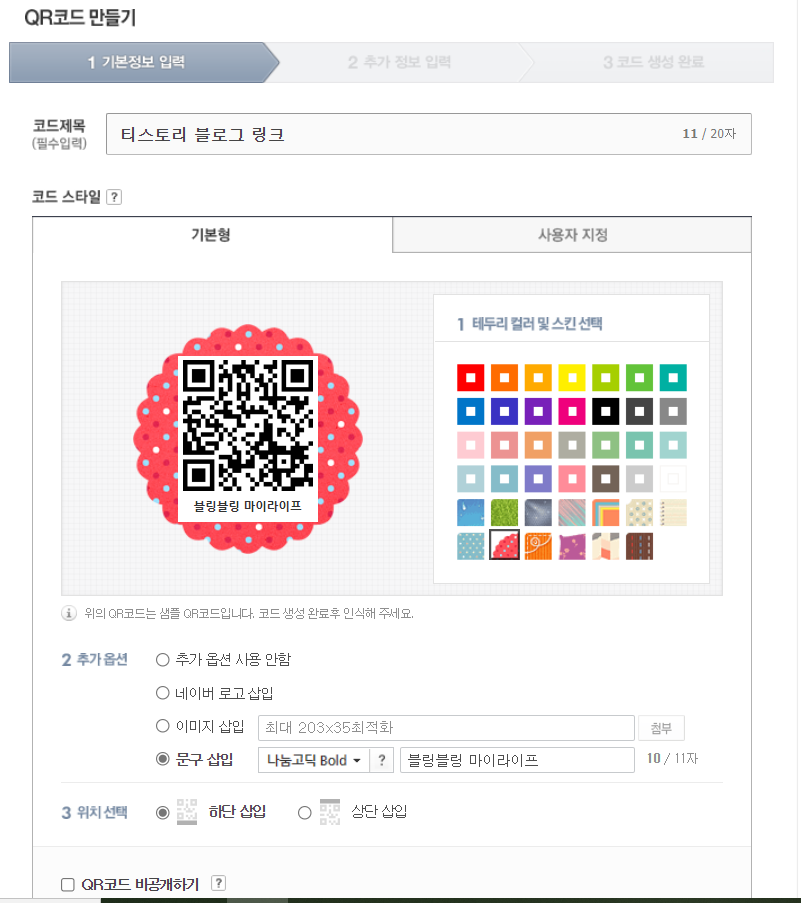
Task: Pick the white border color
Action: pyautogui.click(x=673, y=479)
